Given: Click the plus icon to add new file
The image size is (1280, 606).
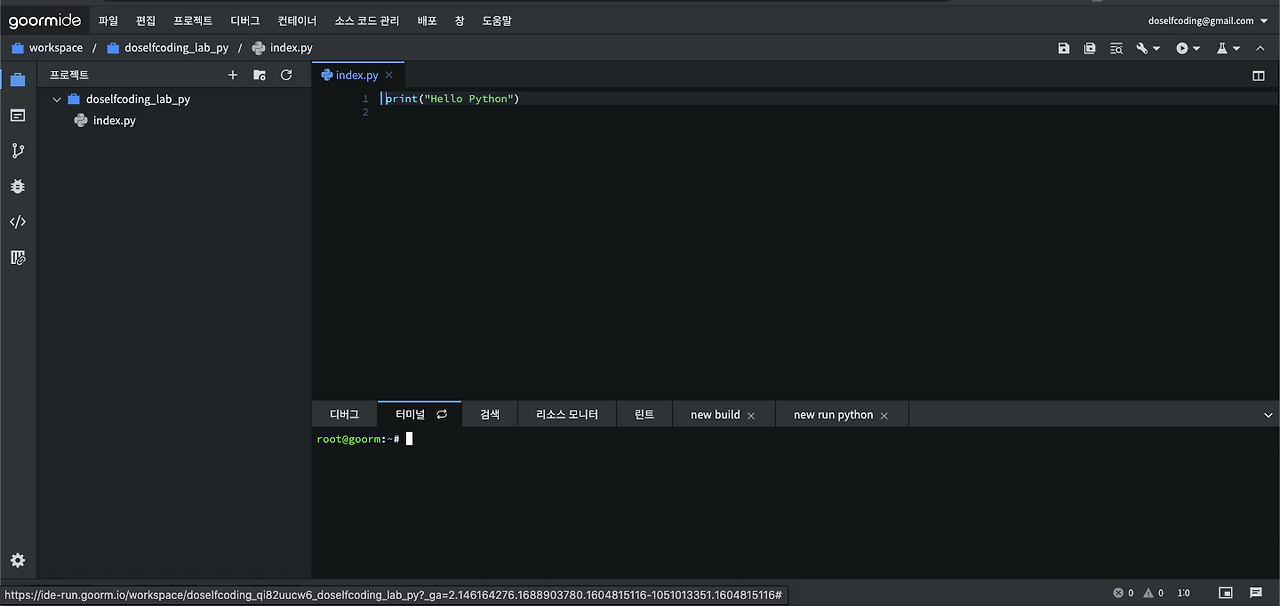Looking at the screenshot, I should [233, 75].
